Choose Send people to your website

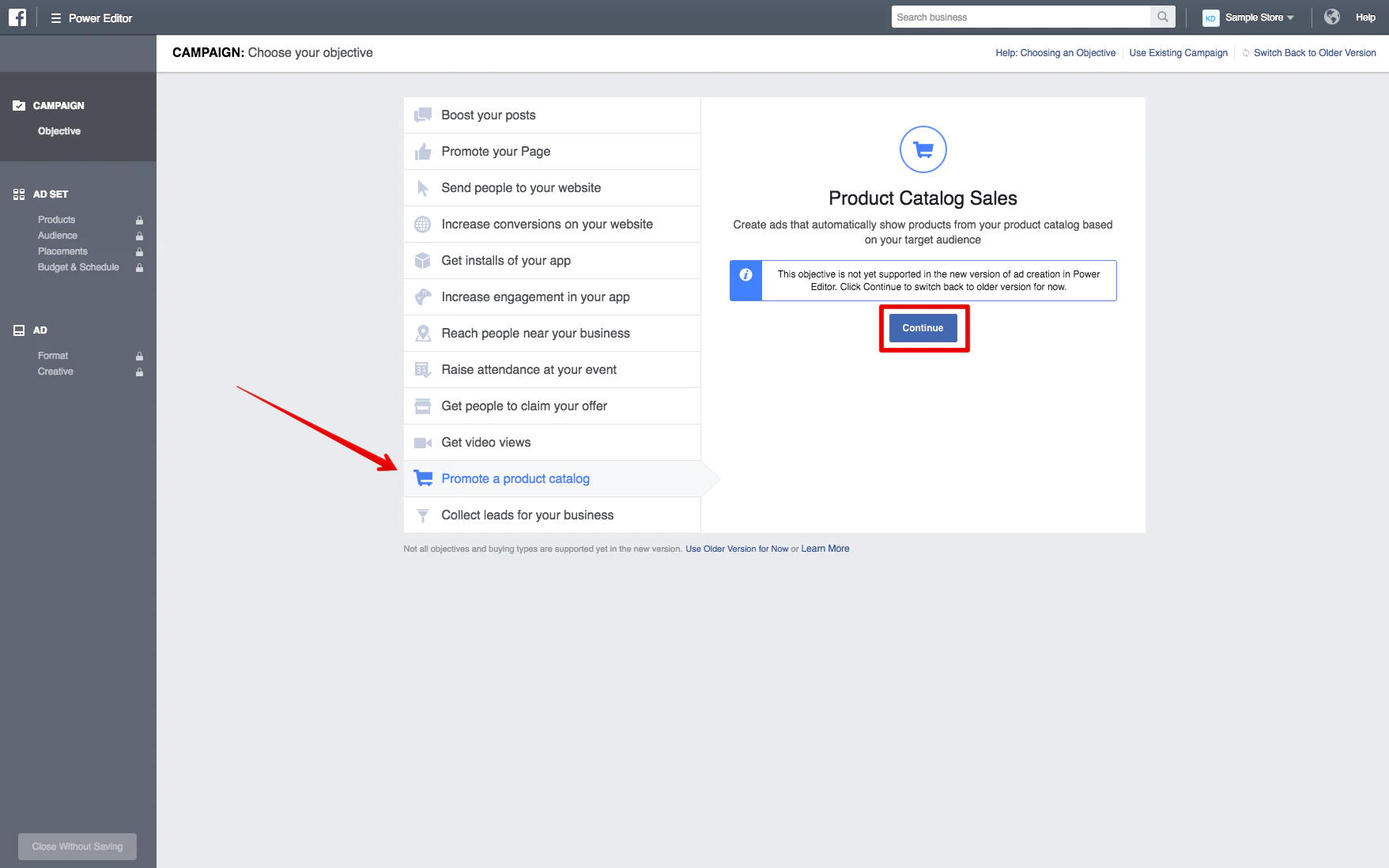552,188
